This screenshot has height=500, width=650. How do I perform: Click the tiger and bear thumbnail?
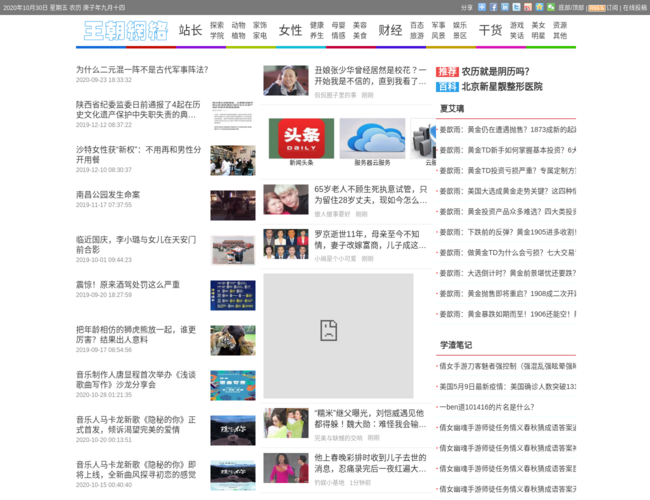[233, 340]
